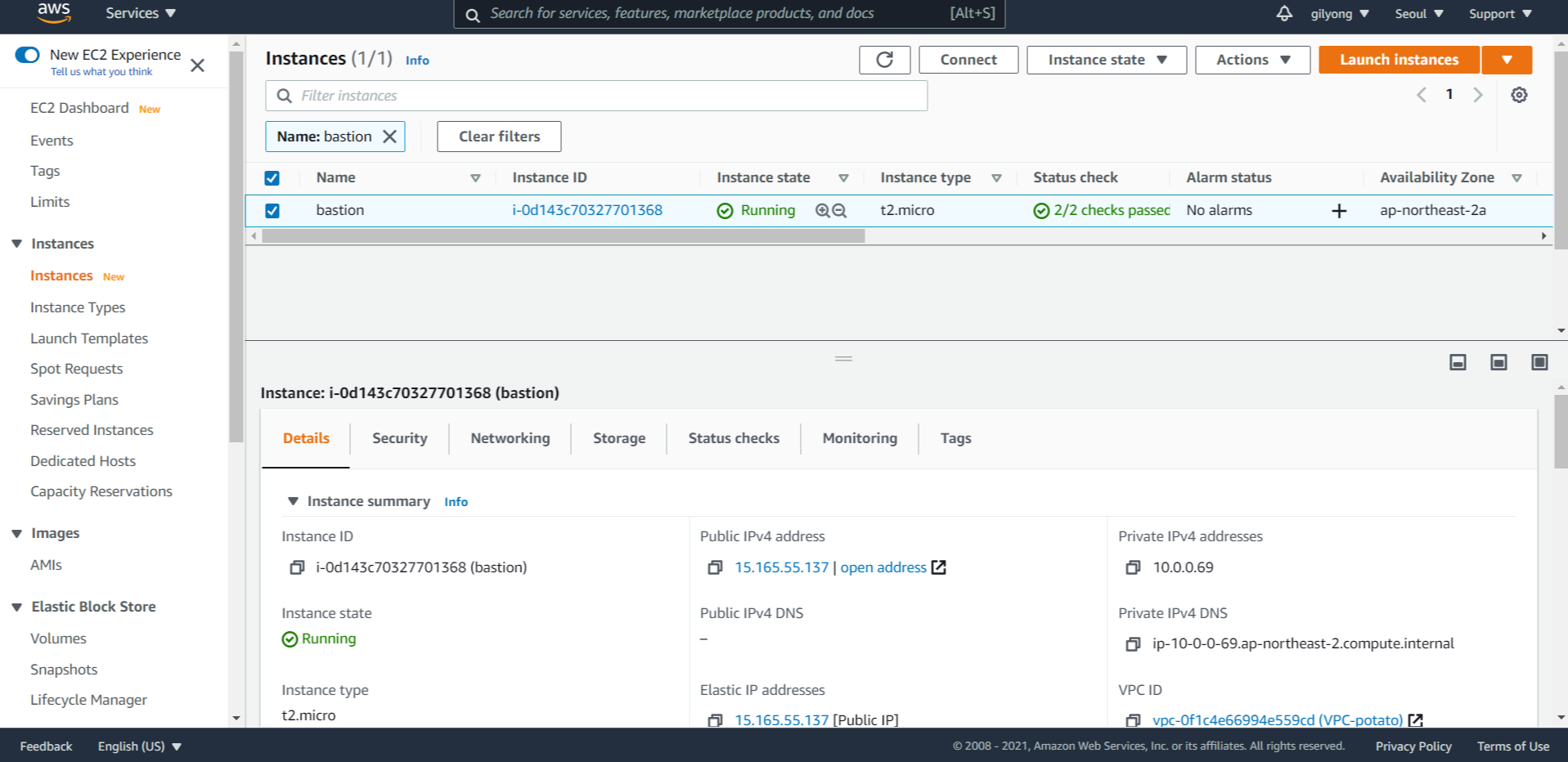Click the open address link
Screen dimensions: 1568x762
coord(883,567)
